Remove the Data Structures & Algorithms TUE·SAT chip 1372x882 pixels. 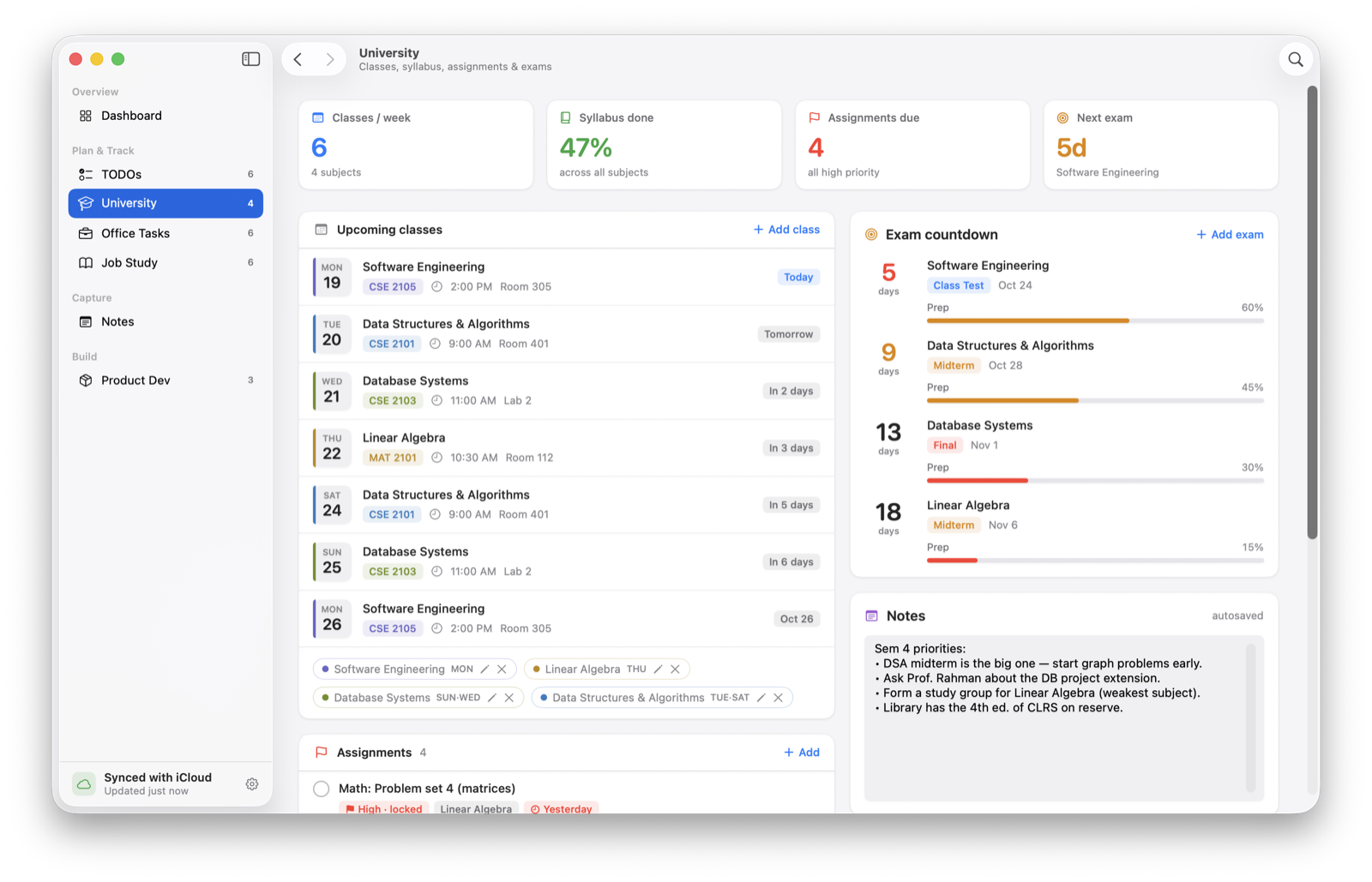[x=779, y=698]
